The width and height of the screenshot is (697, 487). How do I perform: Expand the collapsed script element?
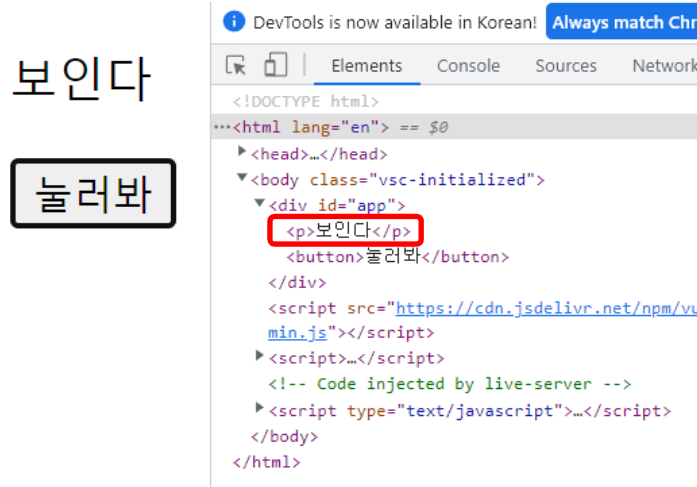260,355
